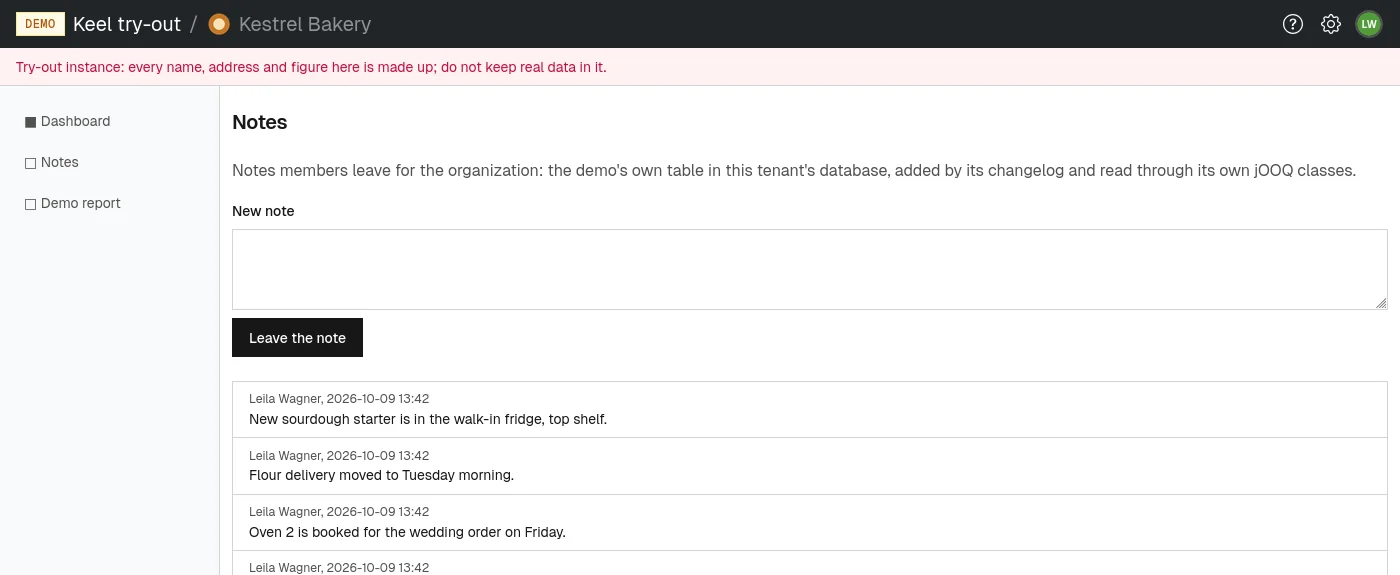The image size is (1400, 575).
Task: Click the Kestrel Bakery breadcrumb name
Action: click(x=305, y=24)
